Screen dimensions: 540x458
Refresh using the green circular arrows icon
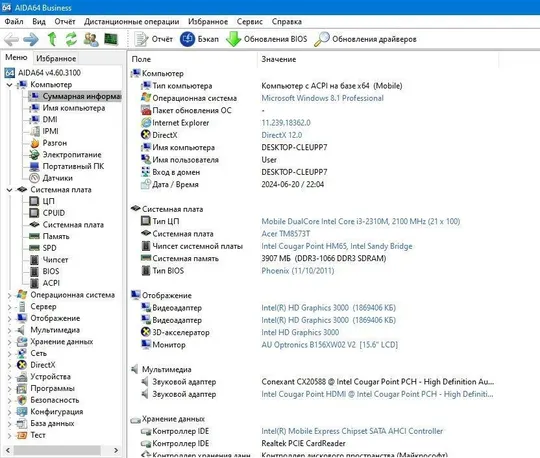[71, 39]
